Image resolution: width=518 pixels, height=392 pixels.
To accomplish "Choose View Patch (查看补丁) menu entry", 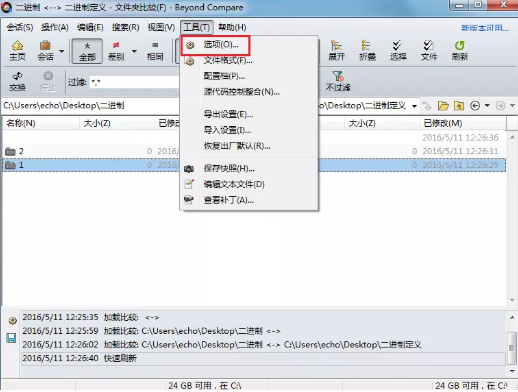I will click(x=249, y=200).
